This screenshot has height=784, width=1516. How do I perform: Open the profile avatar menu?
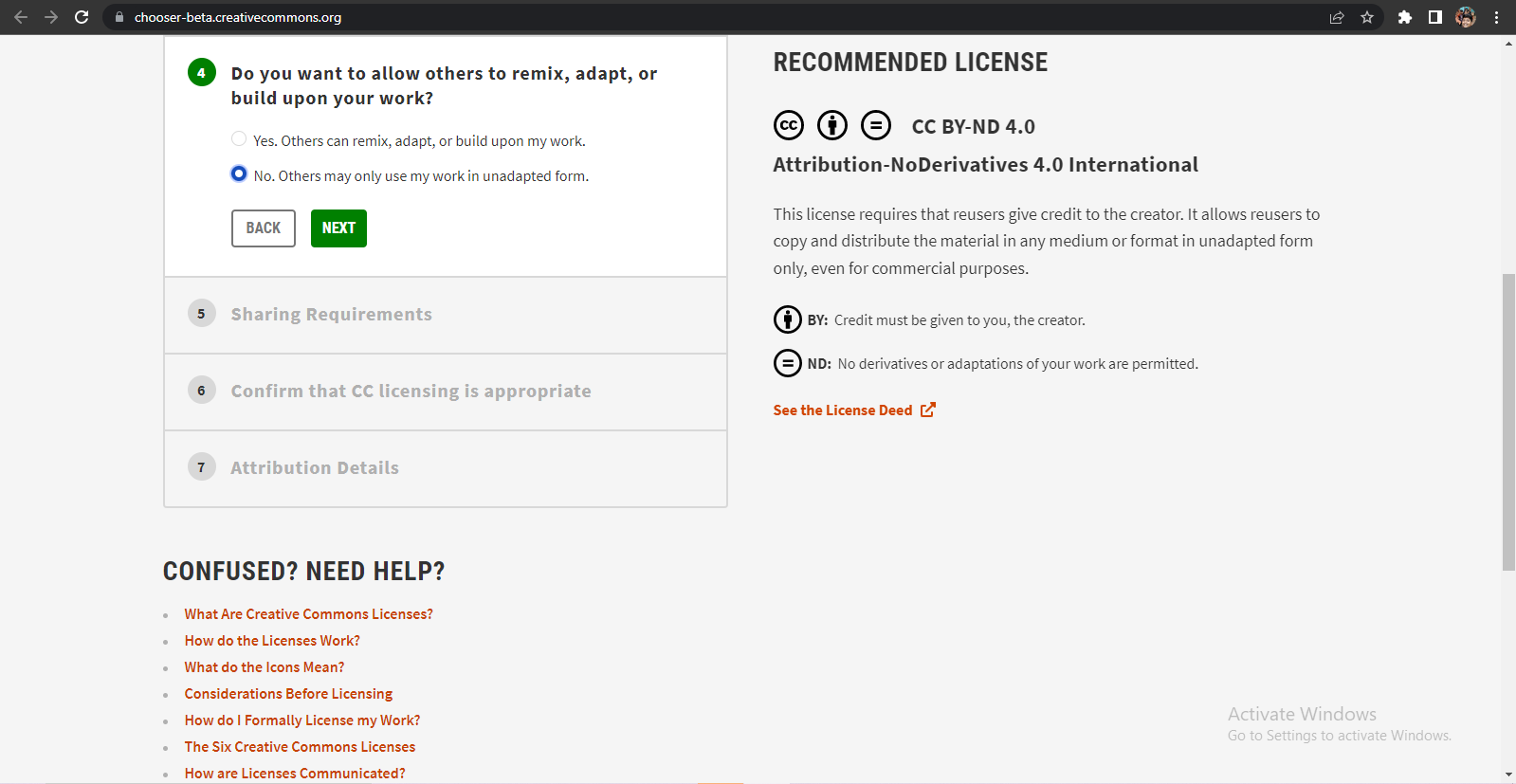click(x=1466, y=17)
